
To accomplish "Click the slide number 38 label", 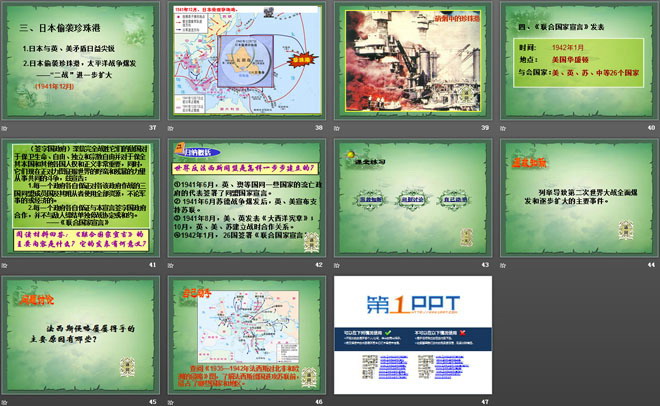I will (319, 127).
